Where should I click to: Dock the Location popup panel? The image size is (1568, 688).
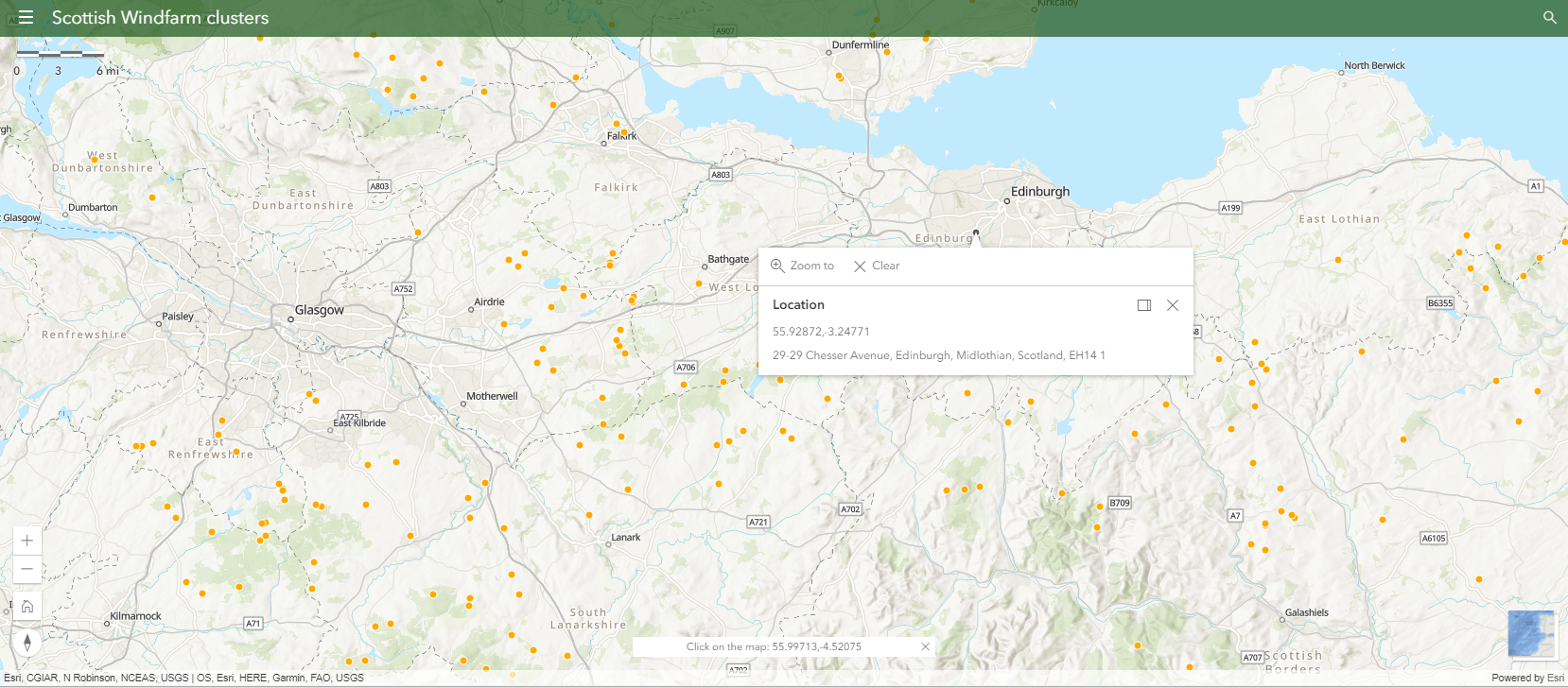click(1144, 305)
